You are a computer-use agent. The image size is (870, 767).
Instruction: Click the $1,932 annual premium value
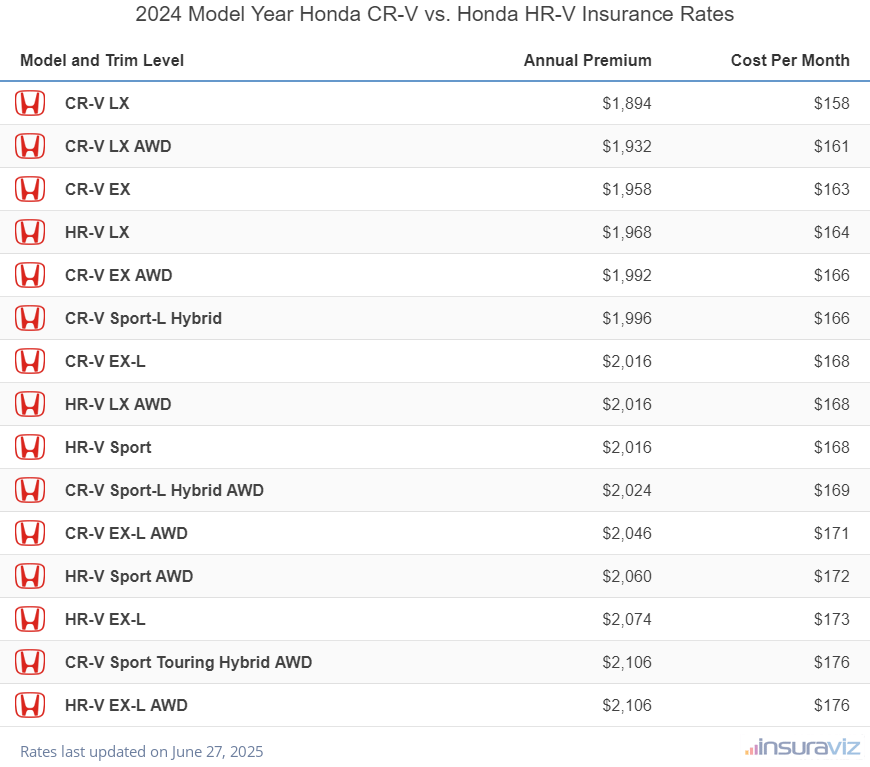627,147
